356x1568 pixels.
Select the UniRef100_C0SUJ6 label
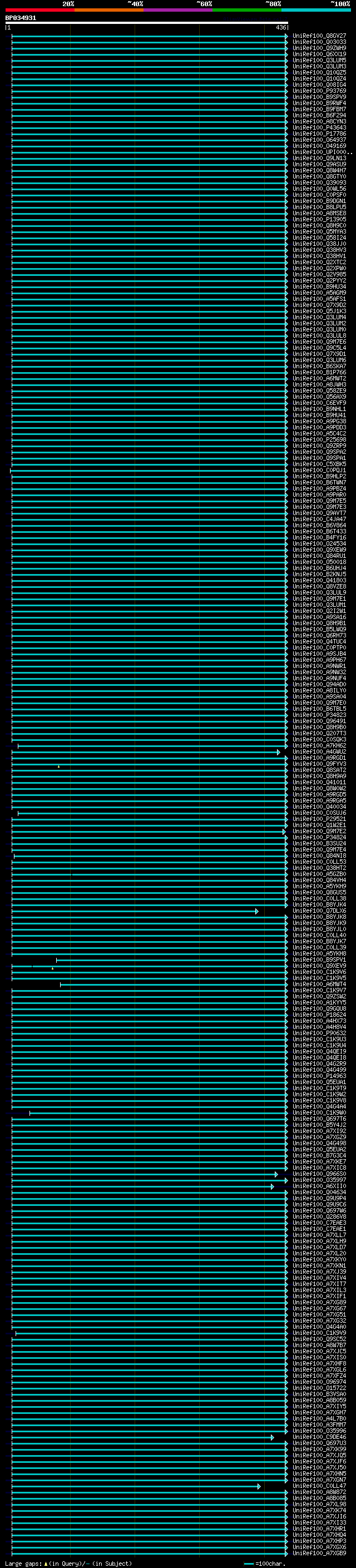(x=319, y=813)
